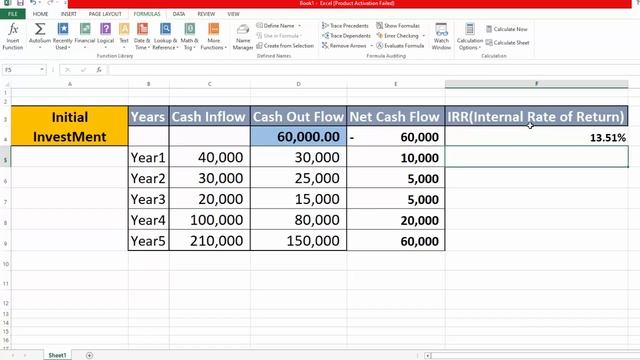Select Year5 cash outflow 150,000
The height and width of the screenshot is (360, 640).
[298, 240]
